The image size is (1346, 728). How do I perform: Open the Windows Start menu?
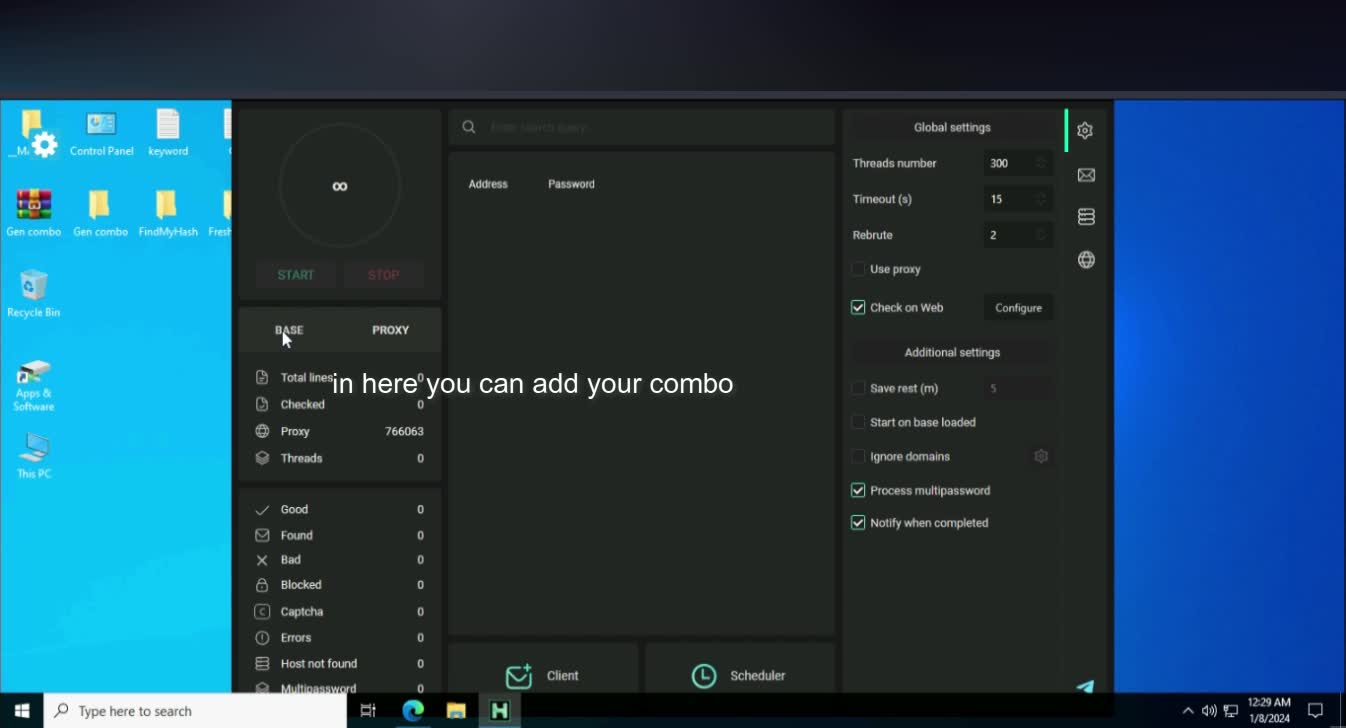(21, 710)
